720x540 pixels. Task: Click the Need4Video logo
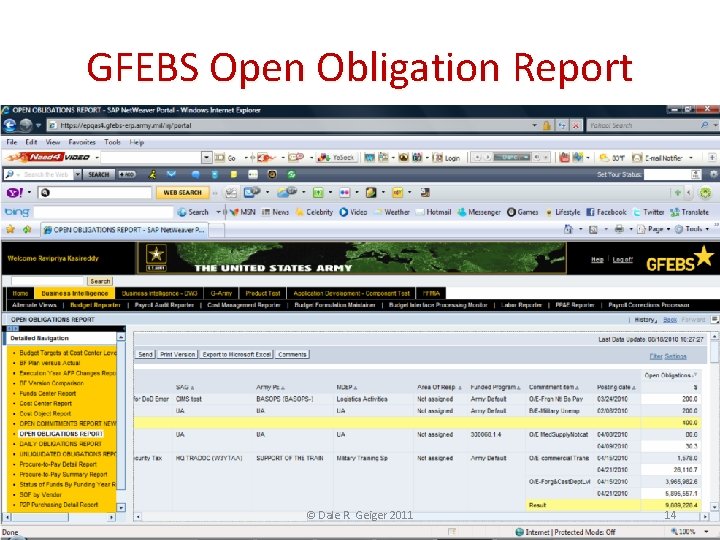[48, 158]
